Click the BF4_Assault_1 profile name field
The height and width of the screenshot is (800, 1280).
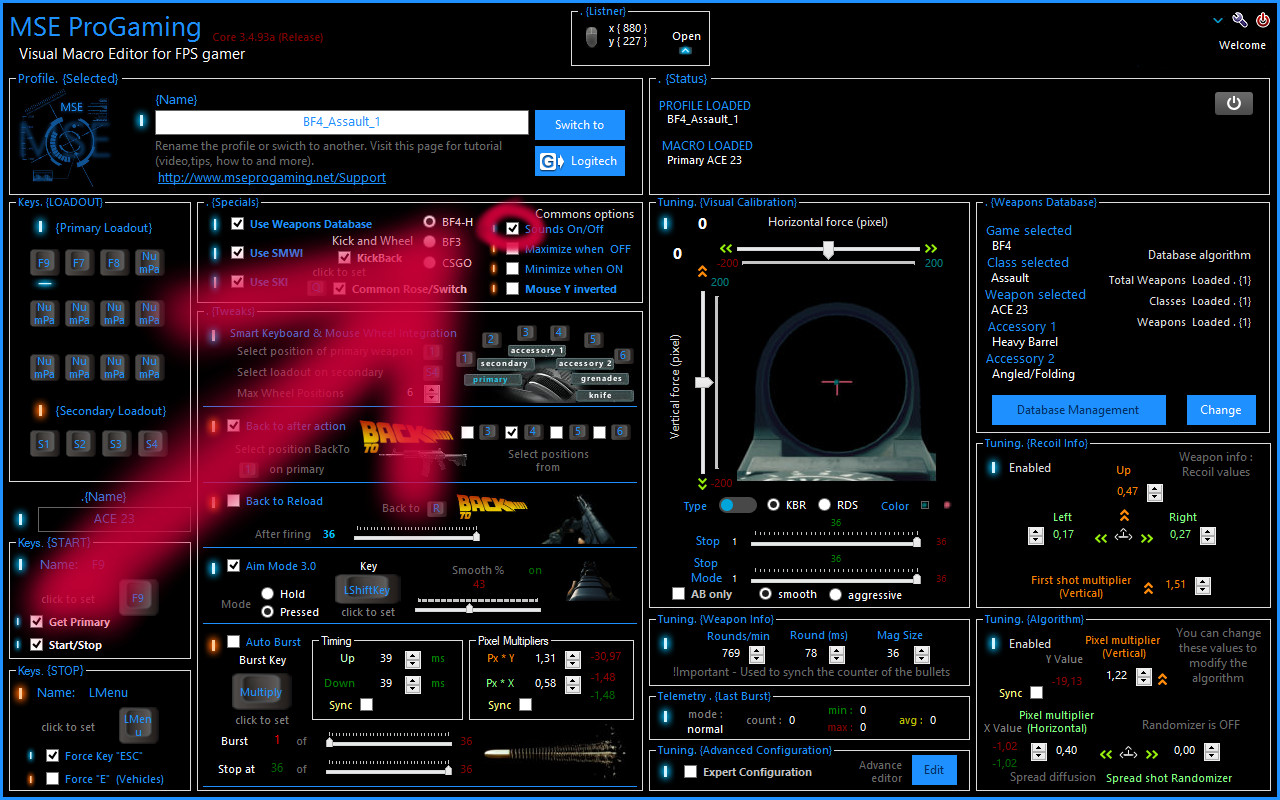point(342,122)
